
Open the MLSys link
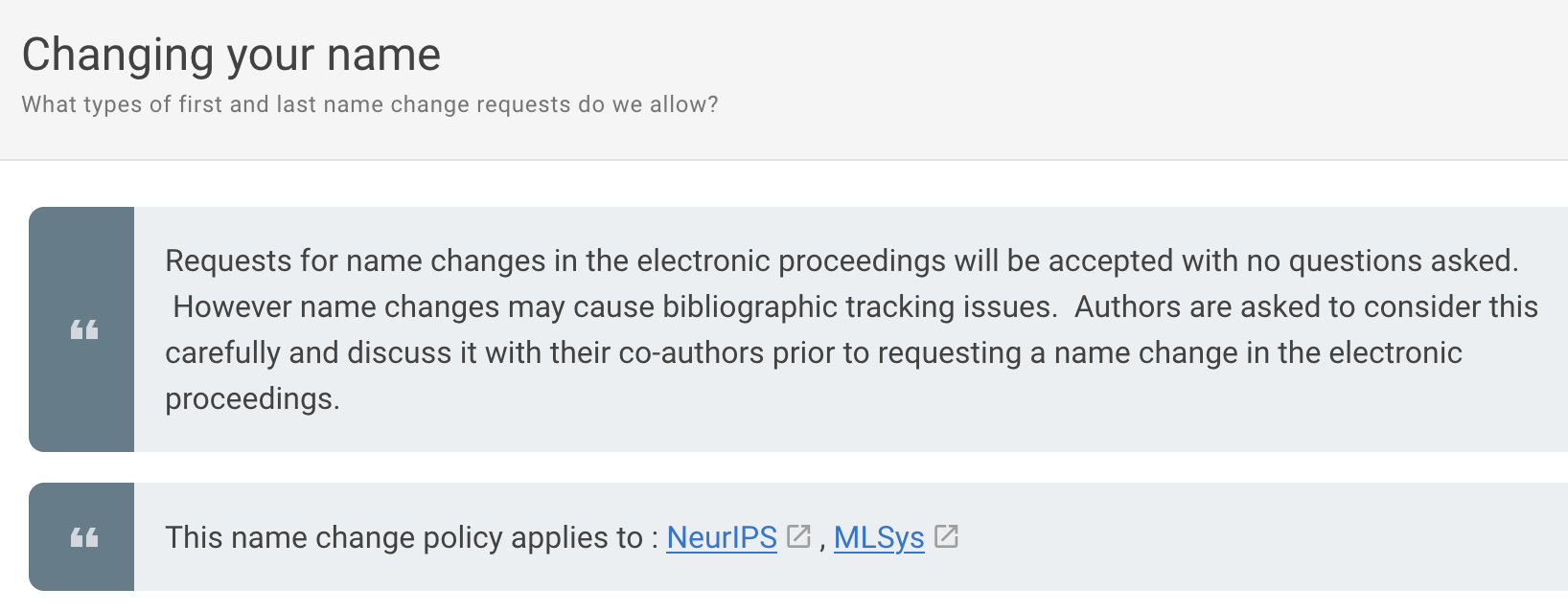coord(879,537)
